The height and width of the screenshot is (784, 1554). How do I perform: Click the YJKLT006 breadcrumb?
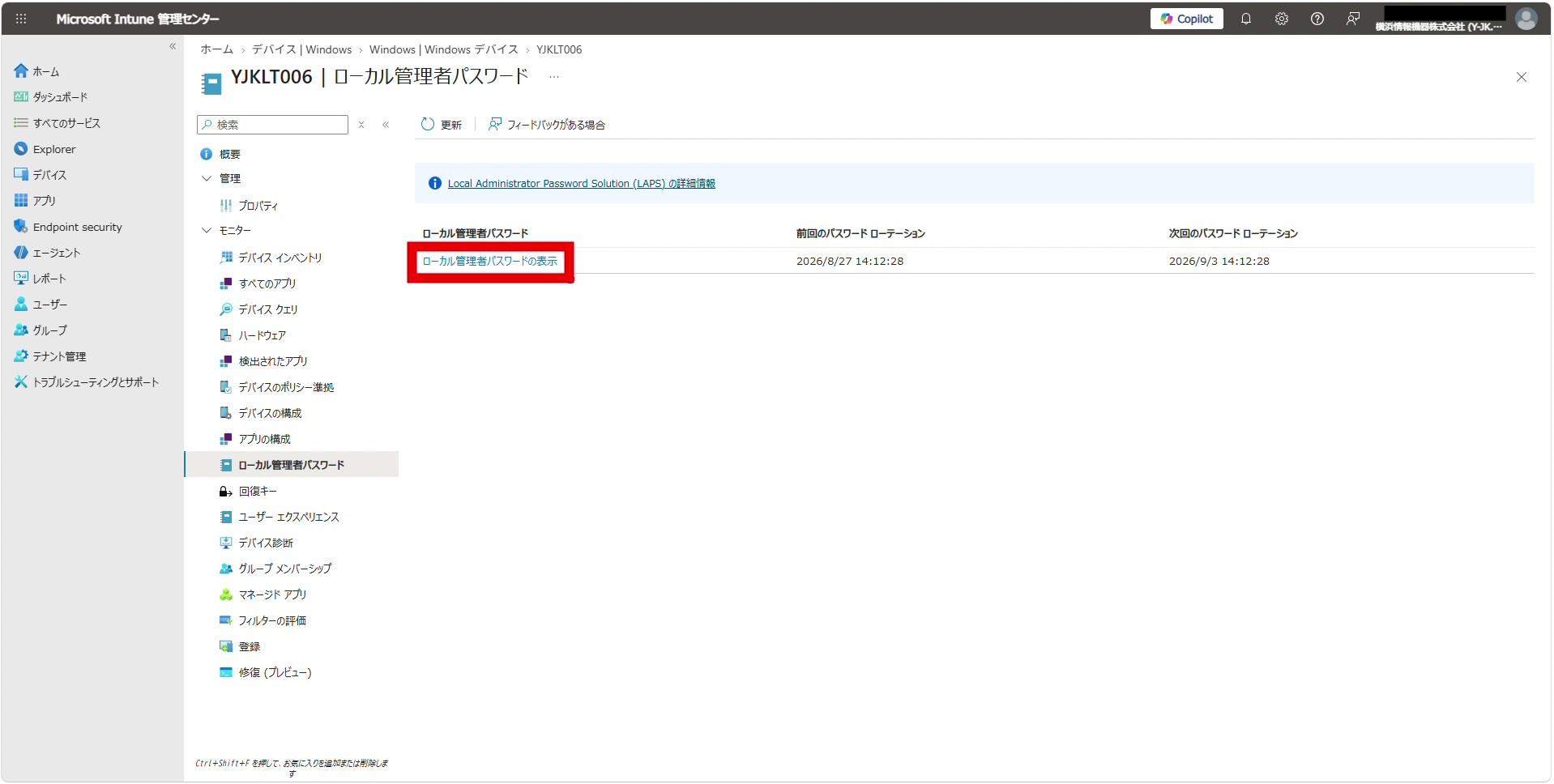(559, 49)
